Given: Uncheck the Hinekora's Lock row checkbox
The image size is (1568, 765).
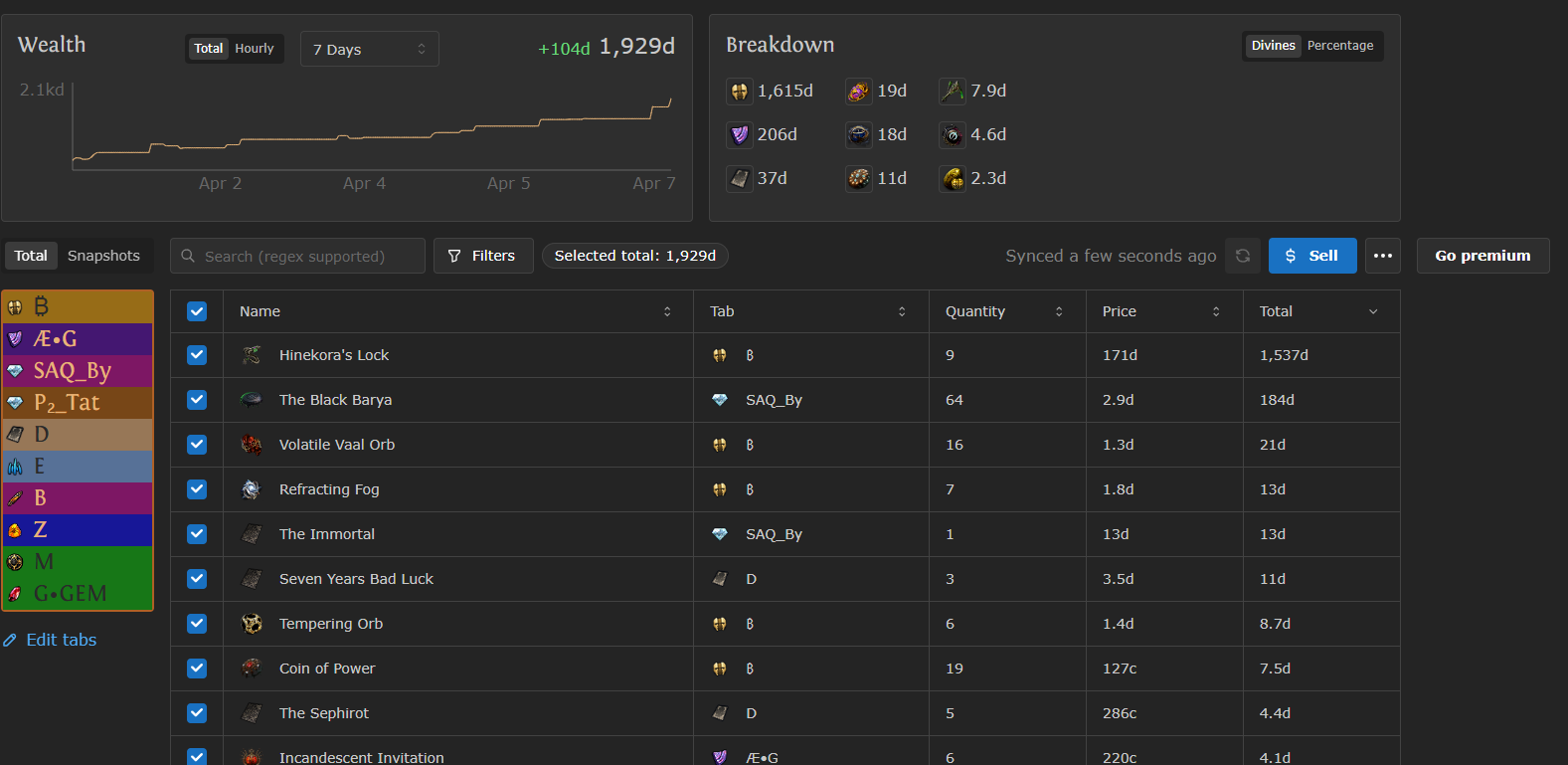Looking at the screenshot, I should [x=197, y=355].
